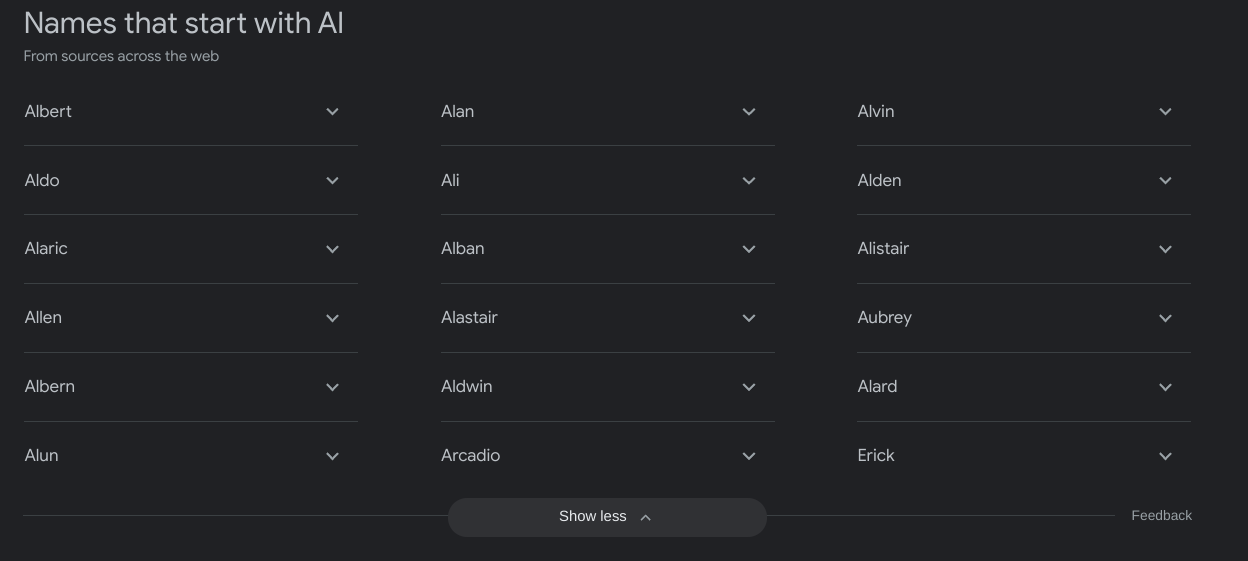Viewport: 1248px width, 561px height.
Task: Select the Albern name label
Action: [50, 387]
